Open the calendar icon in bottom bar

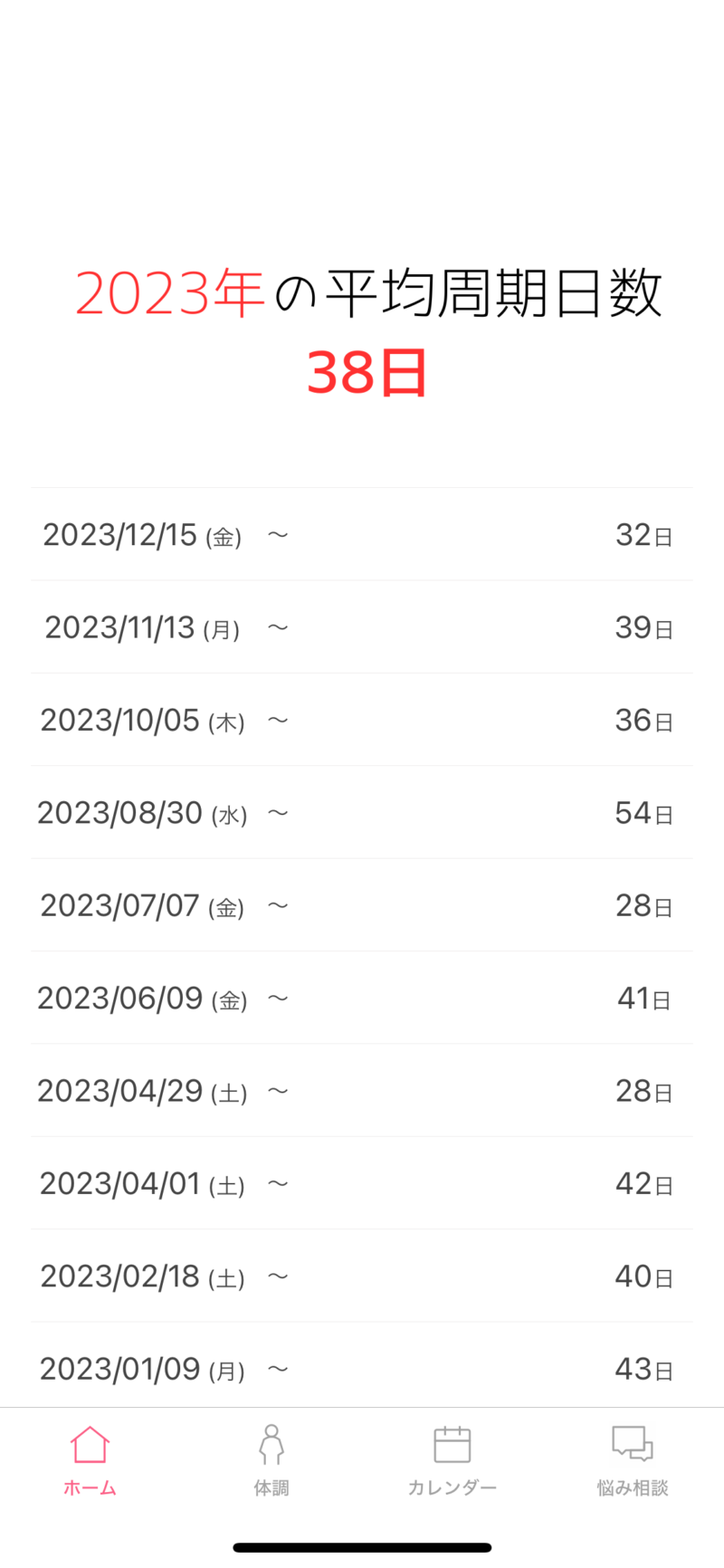[452, 1444]
